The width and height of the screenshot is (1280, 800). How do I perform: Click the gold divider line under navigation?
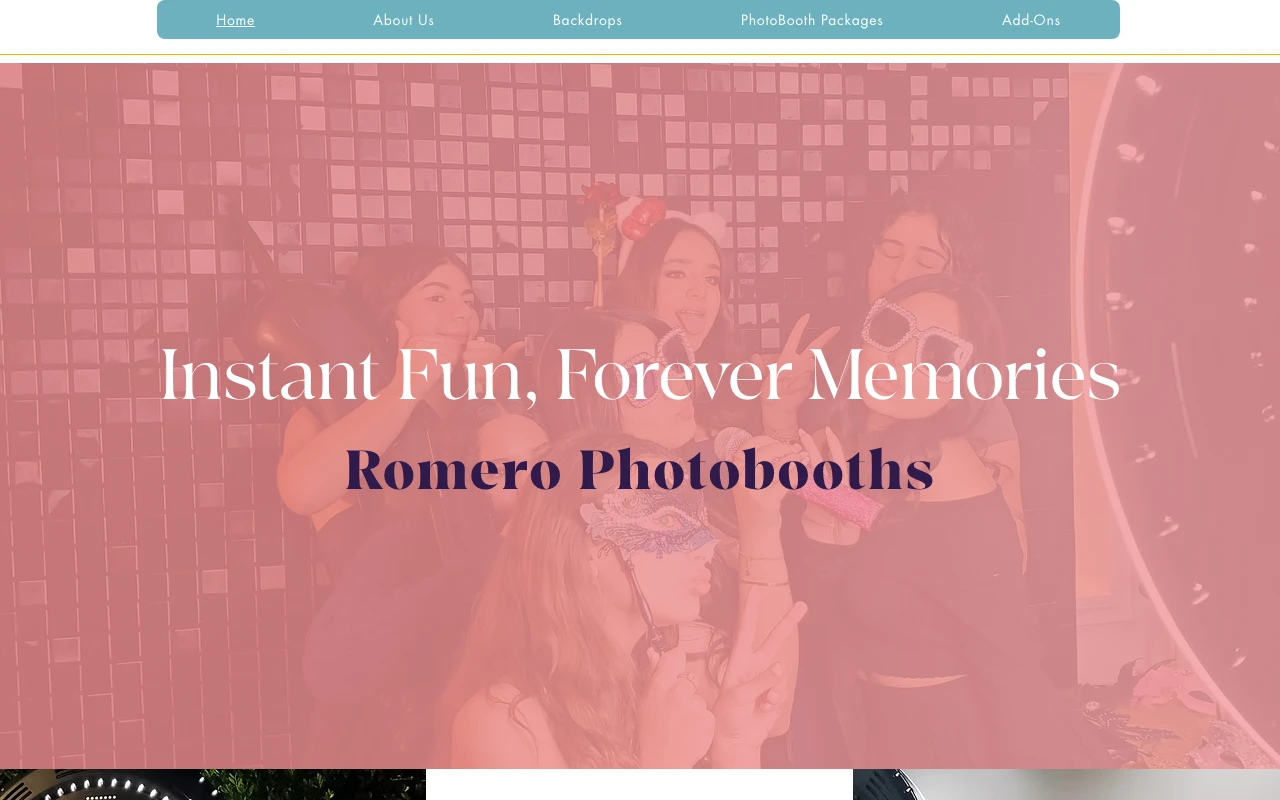[x=640, y=54]
